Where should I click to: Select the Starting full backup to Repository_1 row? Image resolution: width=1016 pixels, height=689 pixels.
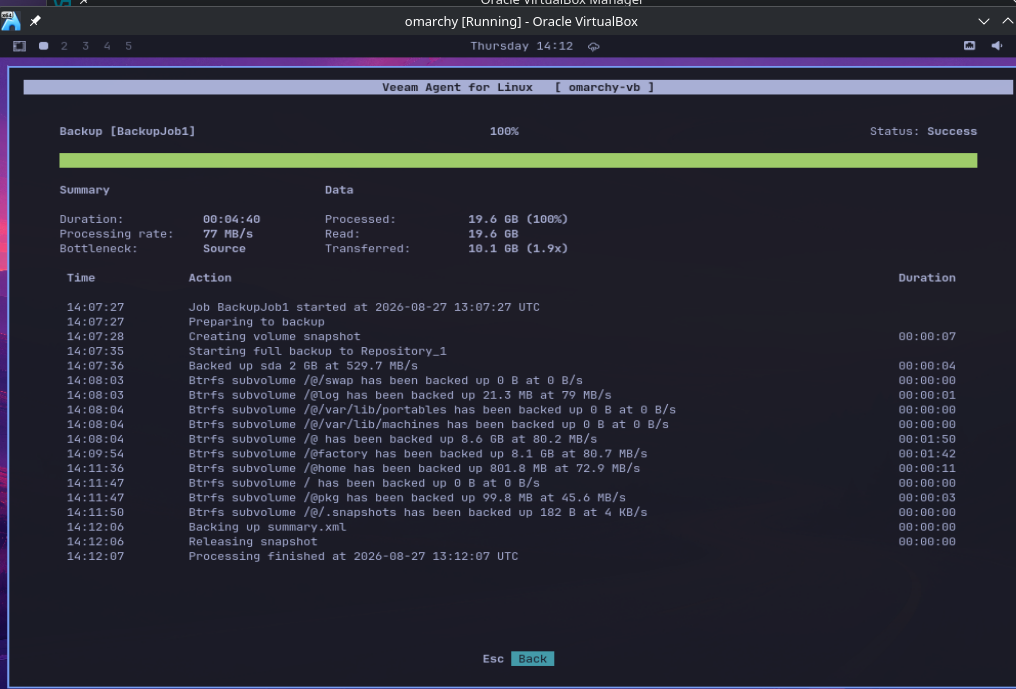[511, 351]
